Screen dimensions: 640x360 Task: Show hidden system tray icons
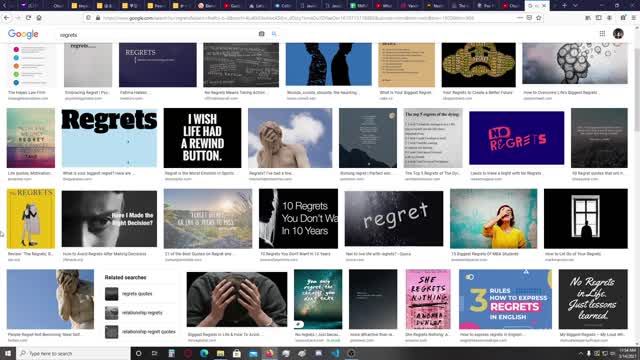click(580, 353)
